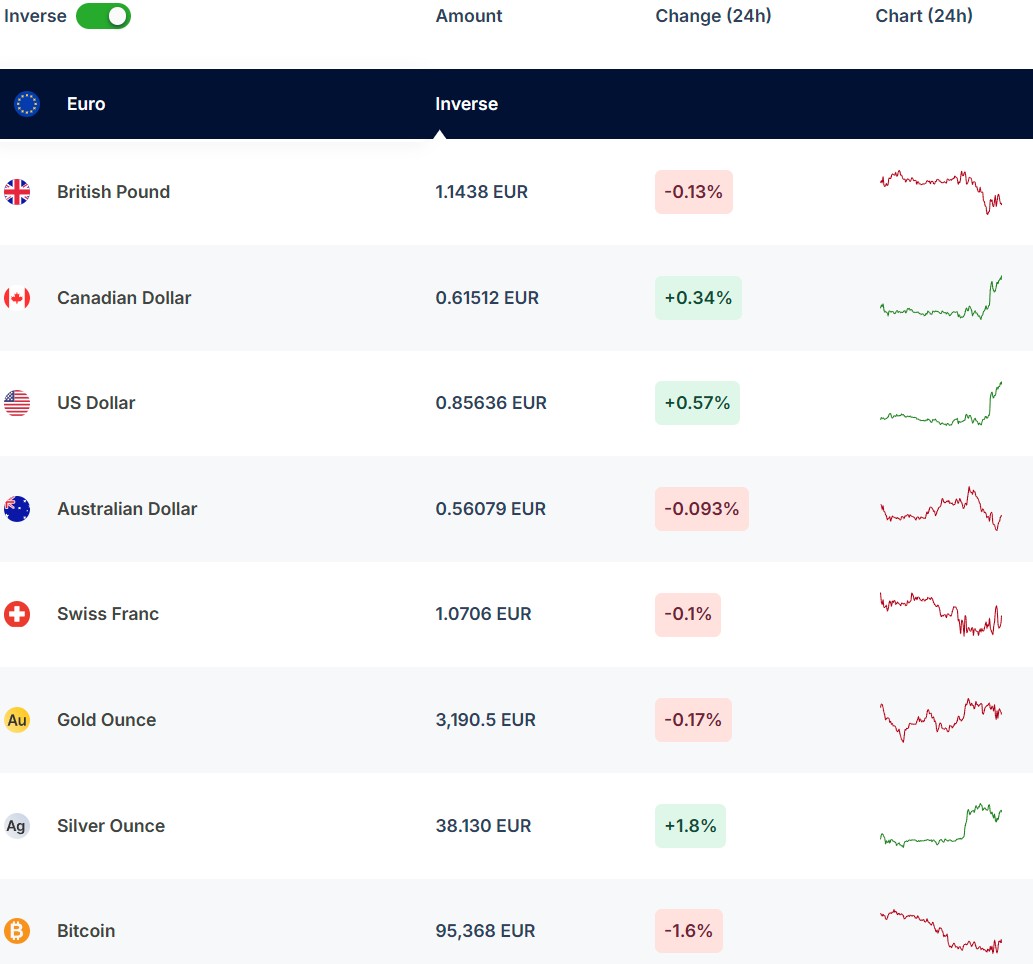The image size is (1033, 964).
Task: Click the Change (24h) column header
Action: click(713, 16)
